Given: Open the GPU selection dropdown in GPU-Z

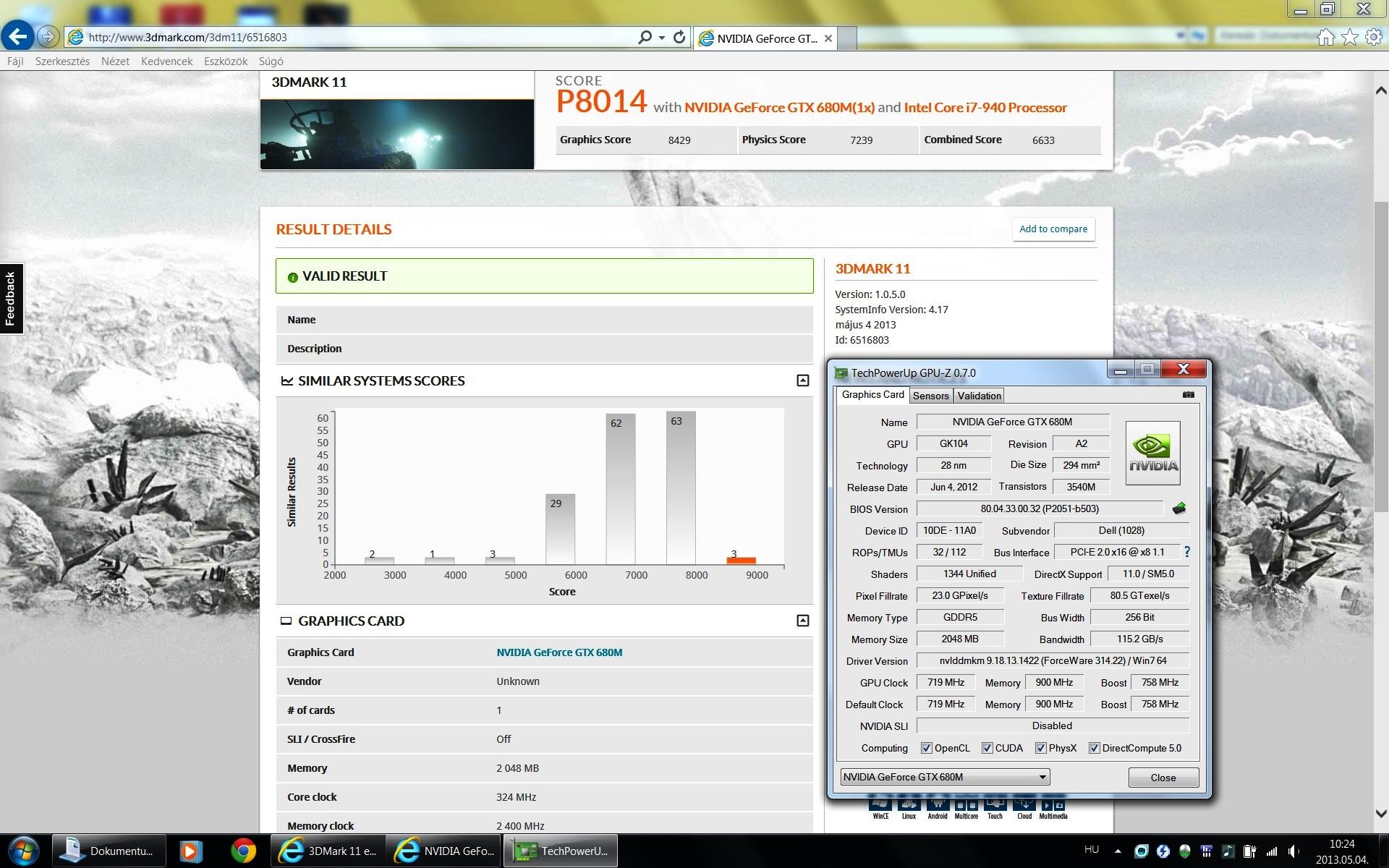Looking at the screenshot, I should pos(1042,777).
